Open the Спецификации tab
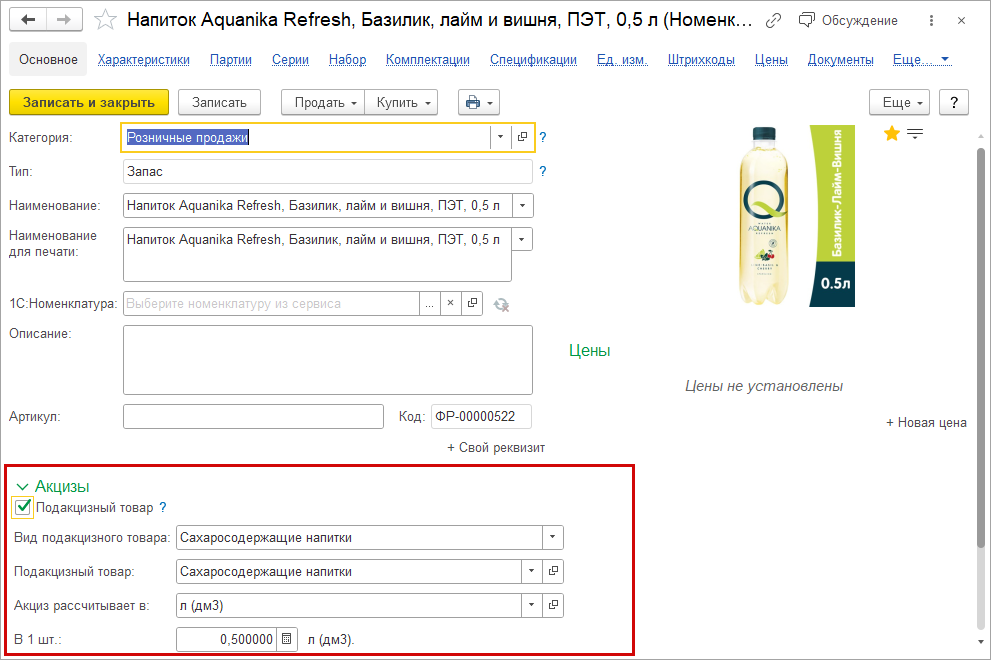The image size is (991, 660). point(533,59)
